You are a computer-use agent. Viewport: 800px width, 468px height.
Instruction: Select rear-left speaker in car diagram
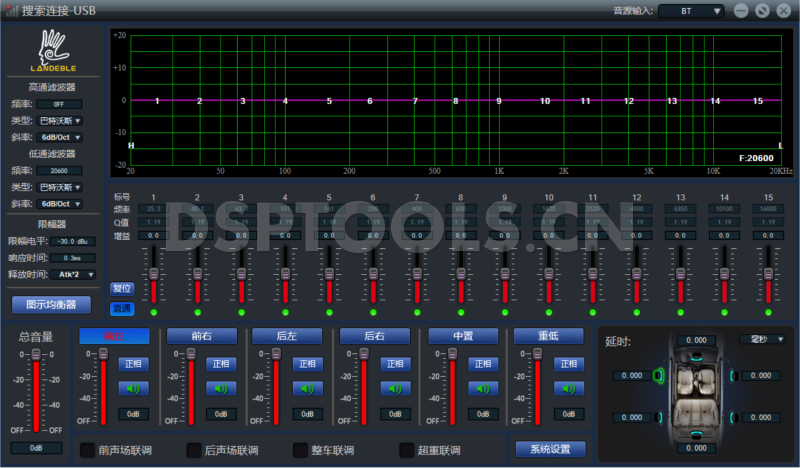point(660,417)
